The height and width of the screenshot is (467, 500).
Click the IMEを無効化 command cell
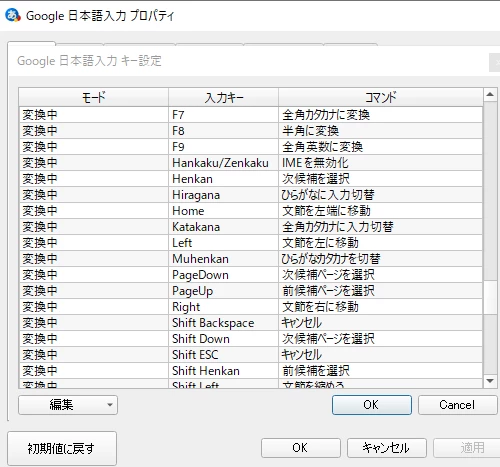[381, 163]
